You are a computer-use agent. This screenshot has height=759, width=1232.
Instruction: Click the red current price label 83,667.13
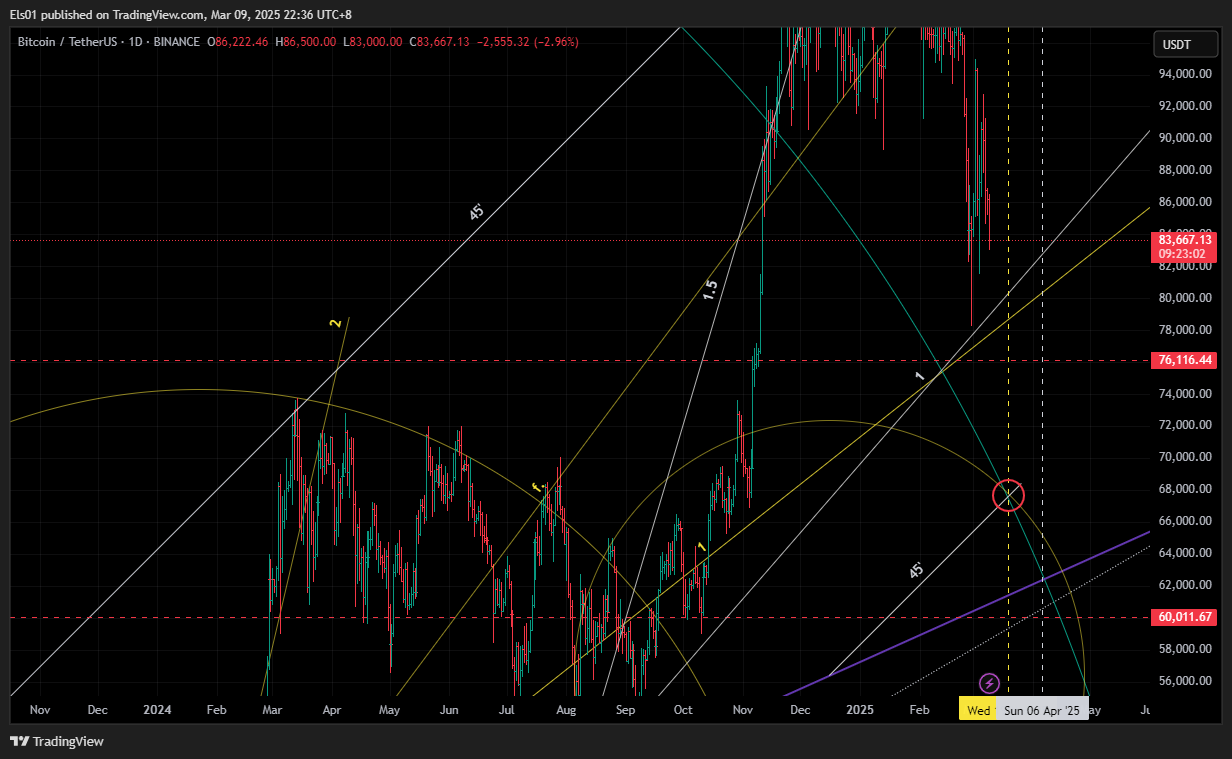(1185, 240)
